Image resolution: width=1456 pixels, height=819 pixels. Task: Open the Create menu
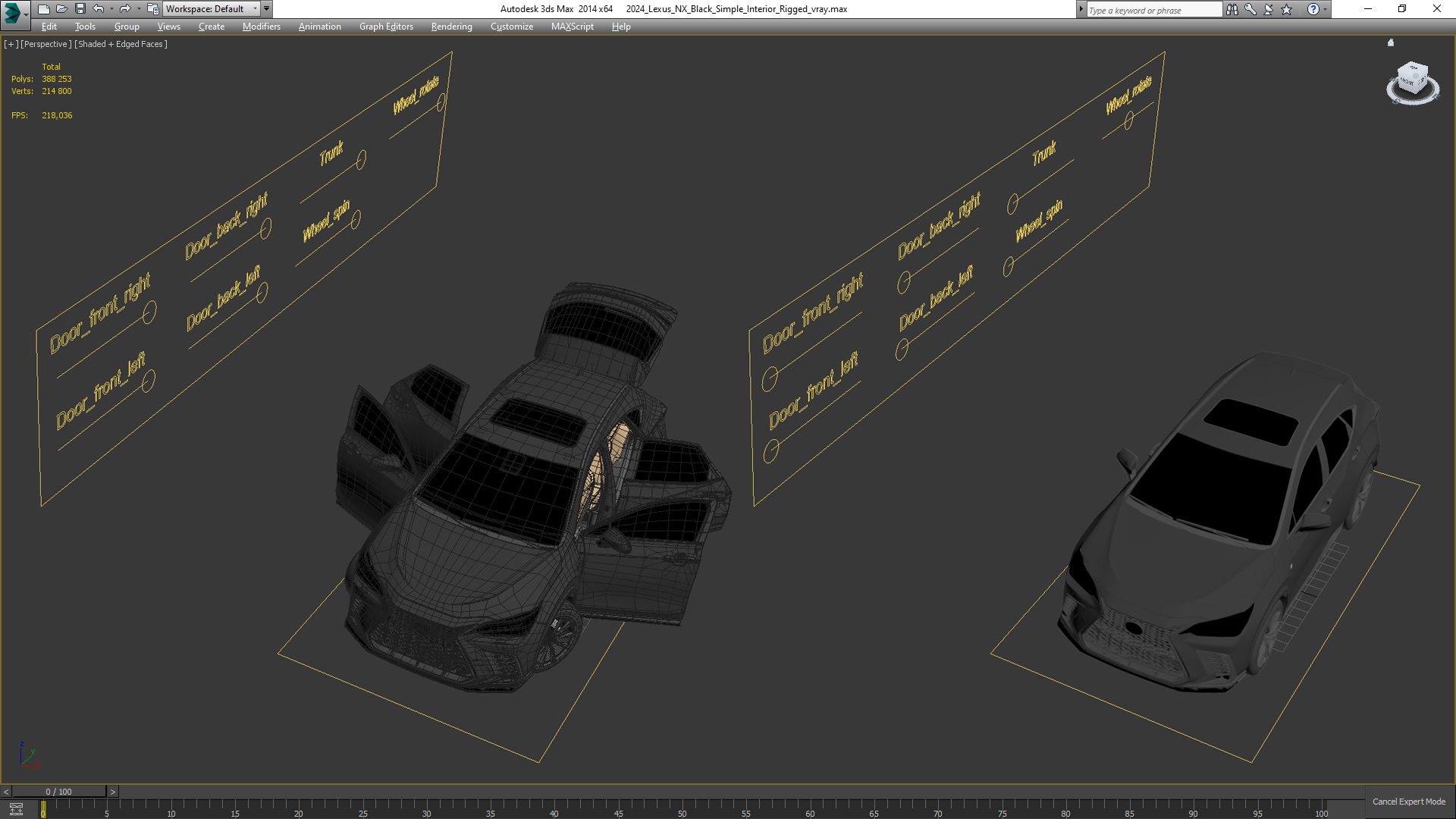212,27
